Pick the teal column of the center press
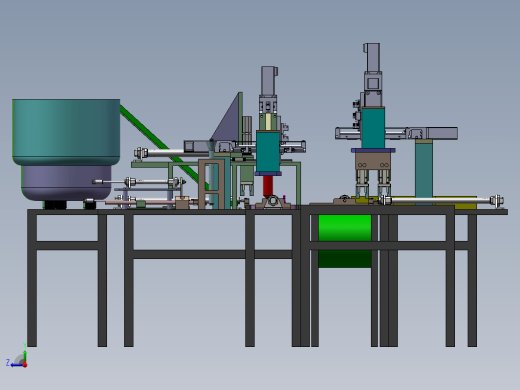Screen dimensions: 520x390 (268, 152)
